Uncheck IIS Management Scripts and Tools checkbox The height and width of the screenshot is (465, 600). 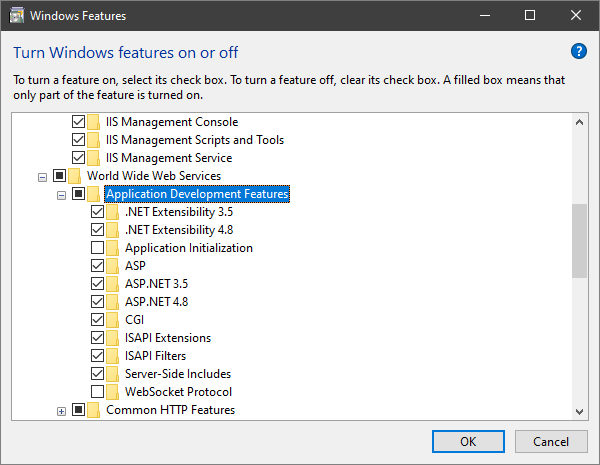pyautogui.click(x=78, y=140)
